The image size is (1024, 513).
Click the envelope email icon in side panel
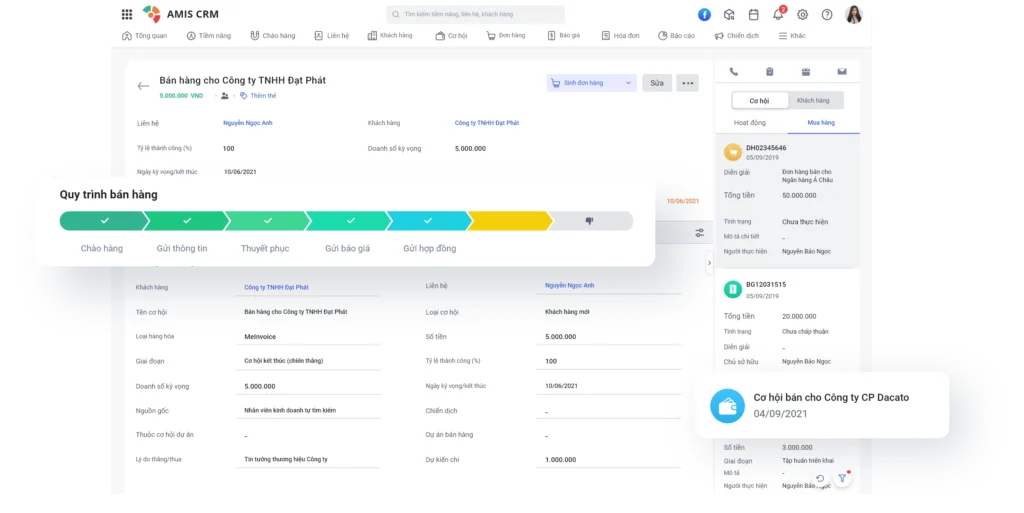pos(842,72)
